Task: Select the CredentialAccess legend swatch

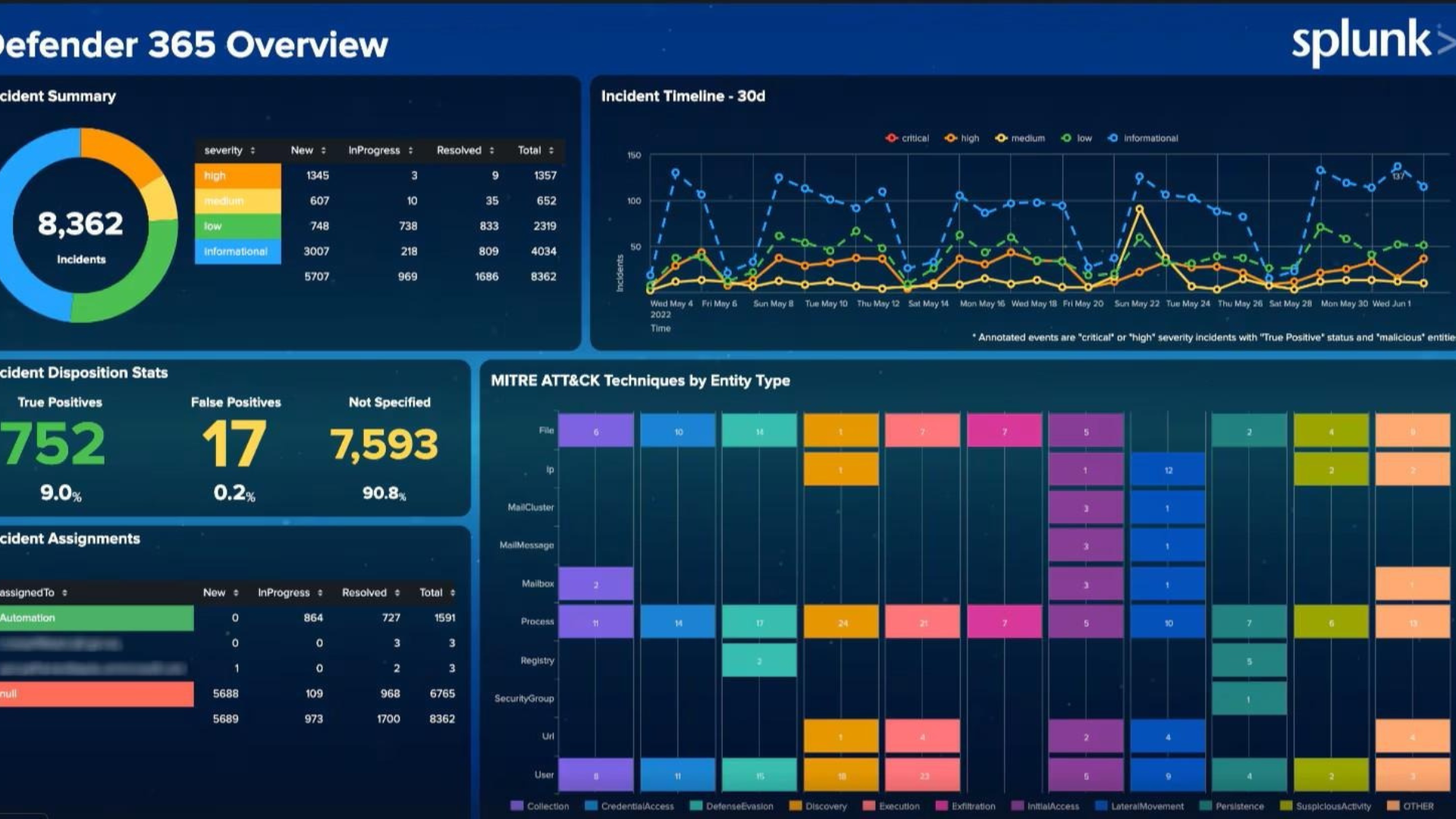Action: pyautogui.click(x=591, y=805)
